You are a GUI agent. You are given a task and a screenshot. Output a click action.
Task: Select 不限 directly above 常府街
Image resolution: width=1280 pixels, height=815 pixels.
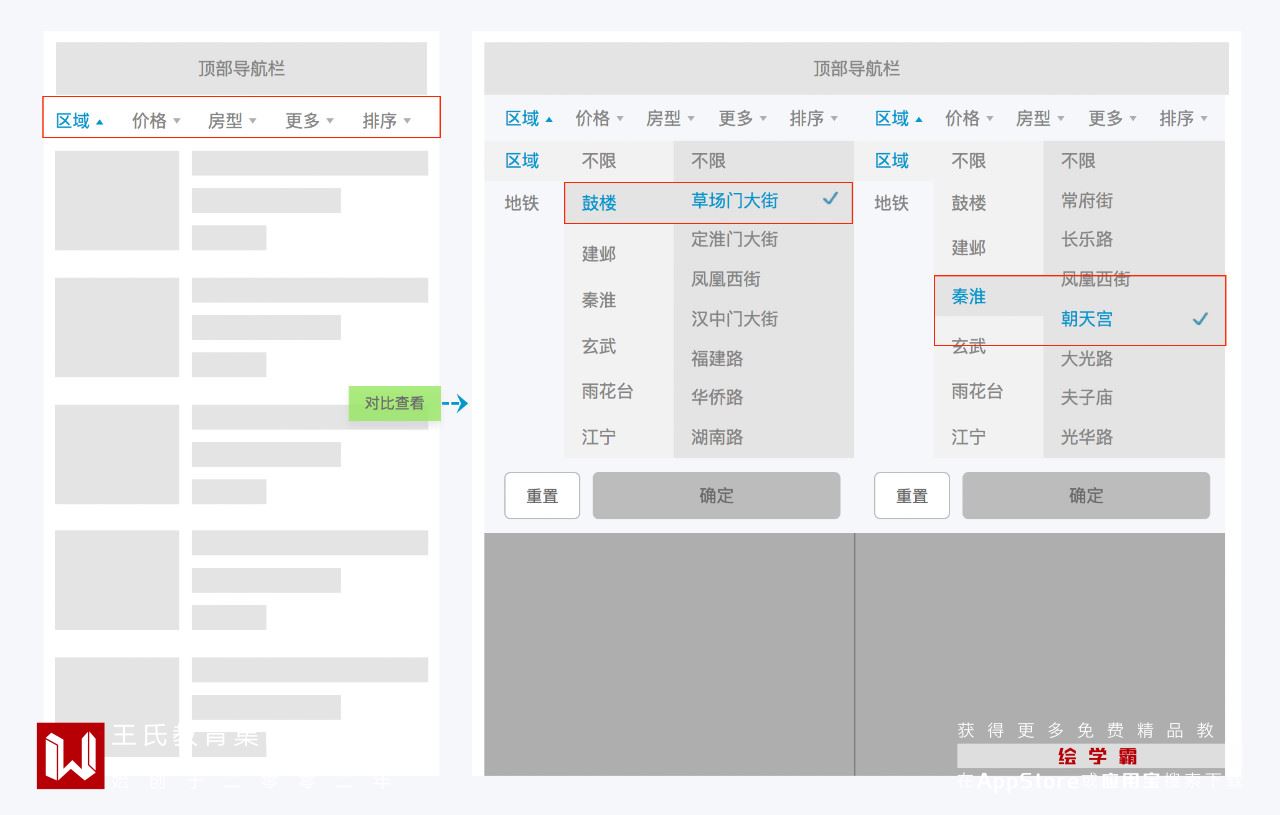(x=1078, y=161)
